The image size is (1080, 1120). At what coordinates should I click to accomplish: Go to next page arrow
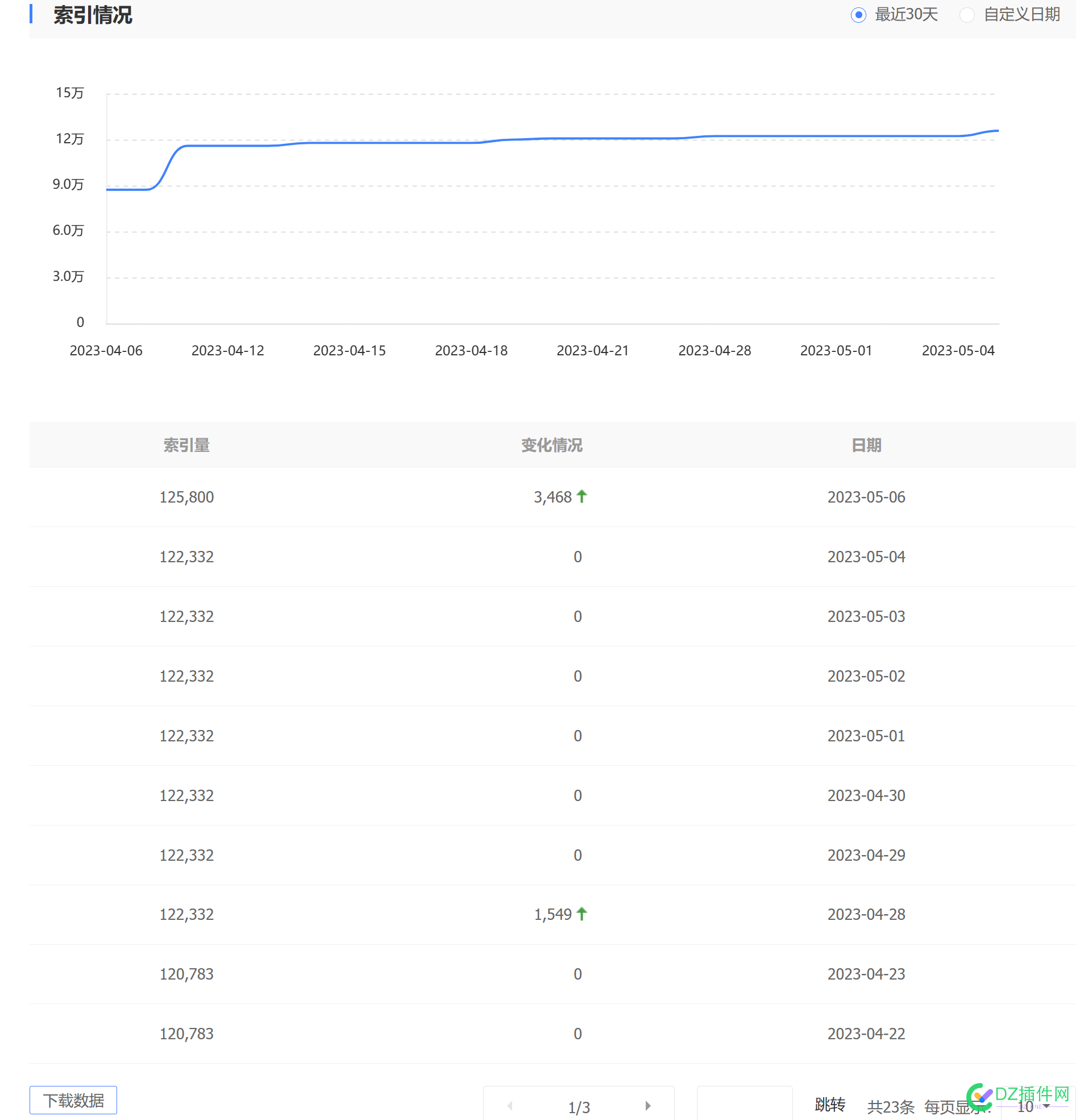[647, 1106]
